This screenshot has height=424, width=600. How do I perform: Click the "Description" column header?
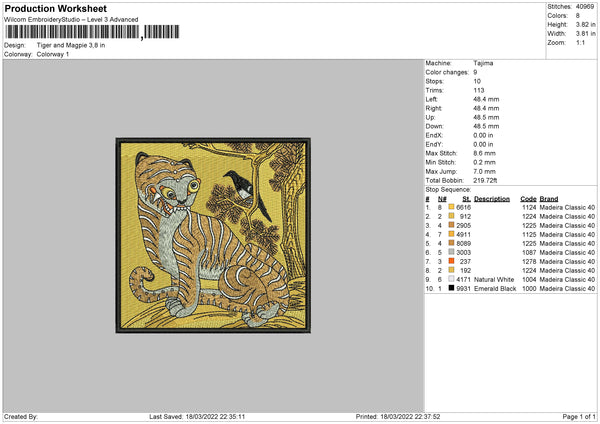tap(492, 199)
